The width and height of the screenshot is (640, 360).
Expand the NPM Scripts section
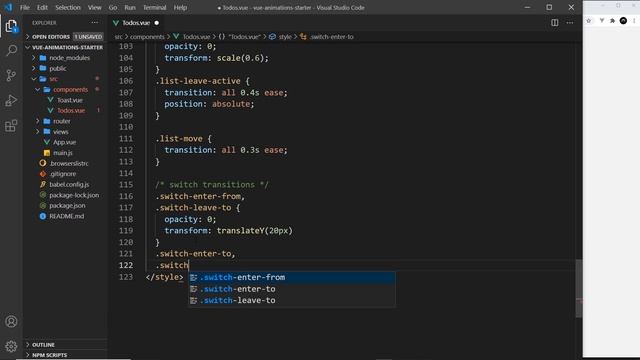65,355
